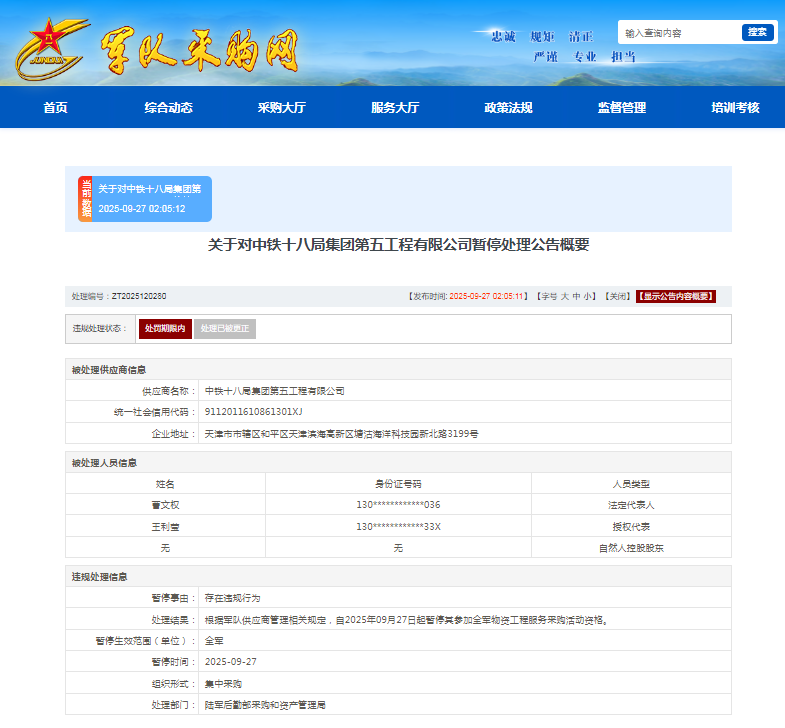Open the 首页 menu item
Viewport: 785px width, 728px height.
(55, 108)
